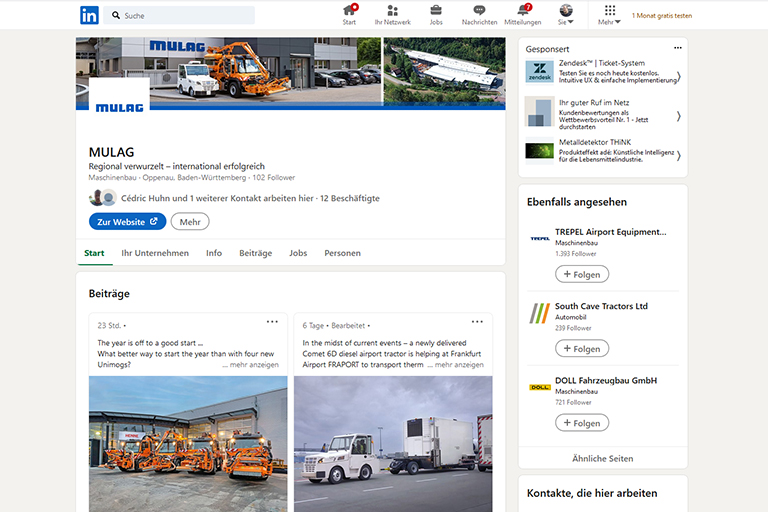Click chevron on Zendesk ad
Image resolution: width=768 pixels, height=512 pixels.
coord(679,76)
